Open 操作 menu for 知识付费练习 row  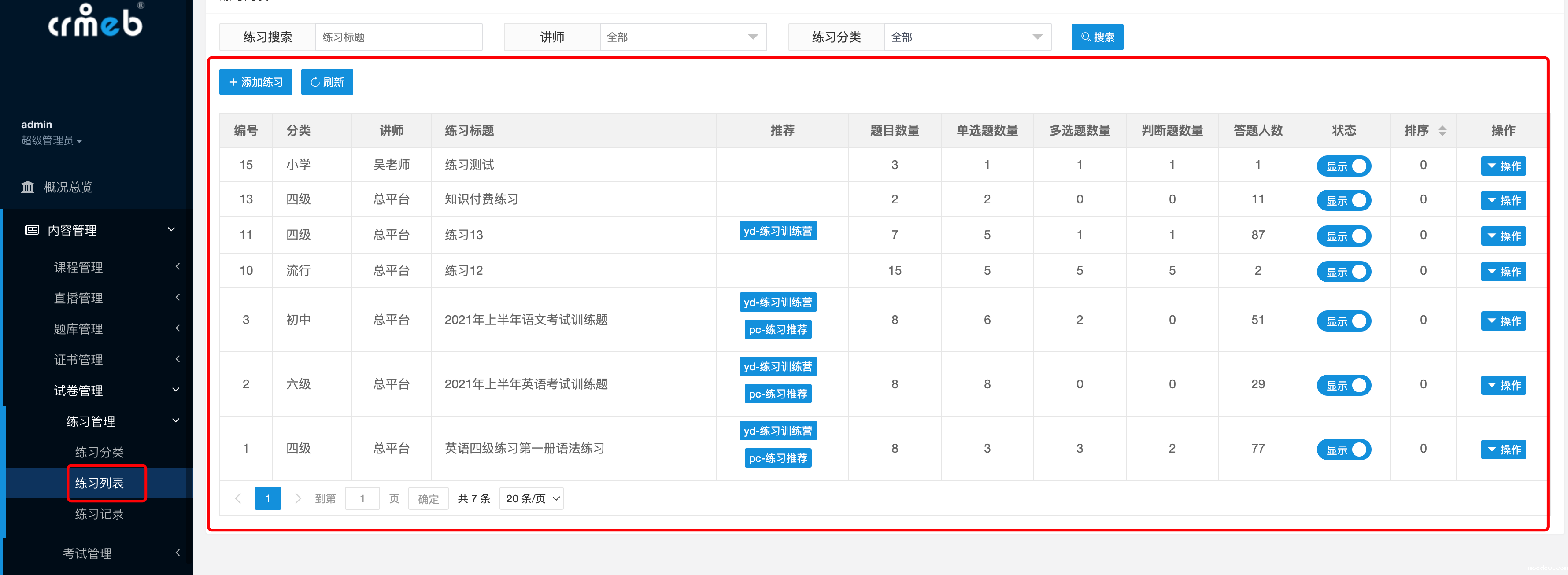coord(1503,200)
